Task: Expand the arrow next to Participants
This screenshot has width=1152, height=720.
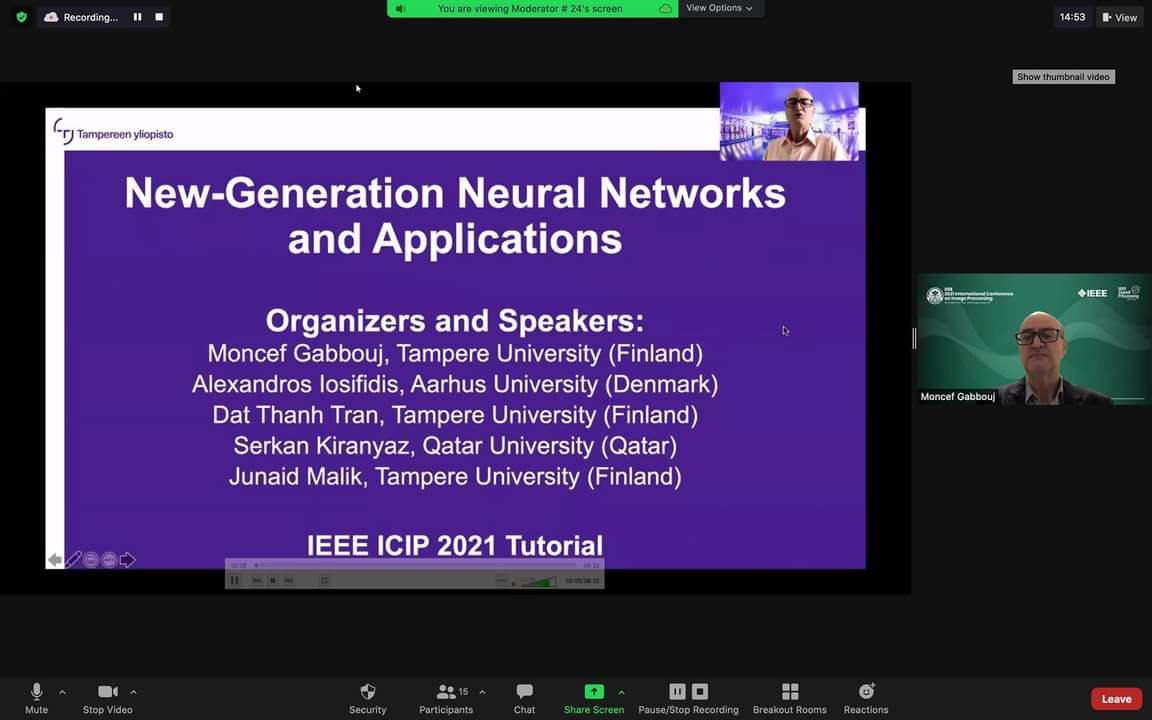Action: (482, 692)
